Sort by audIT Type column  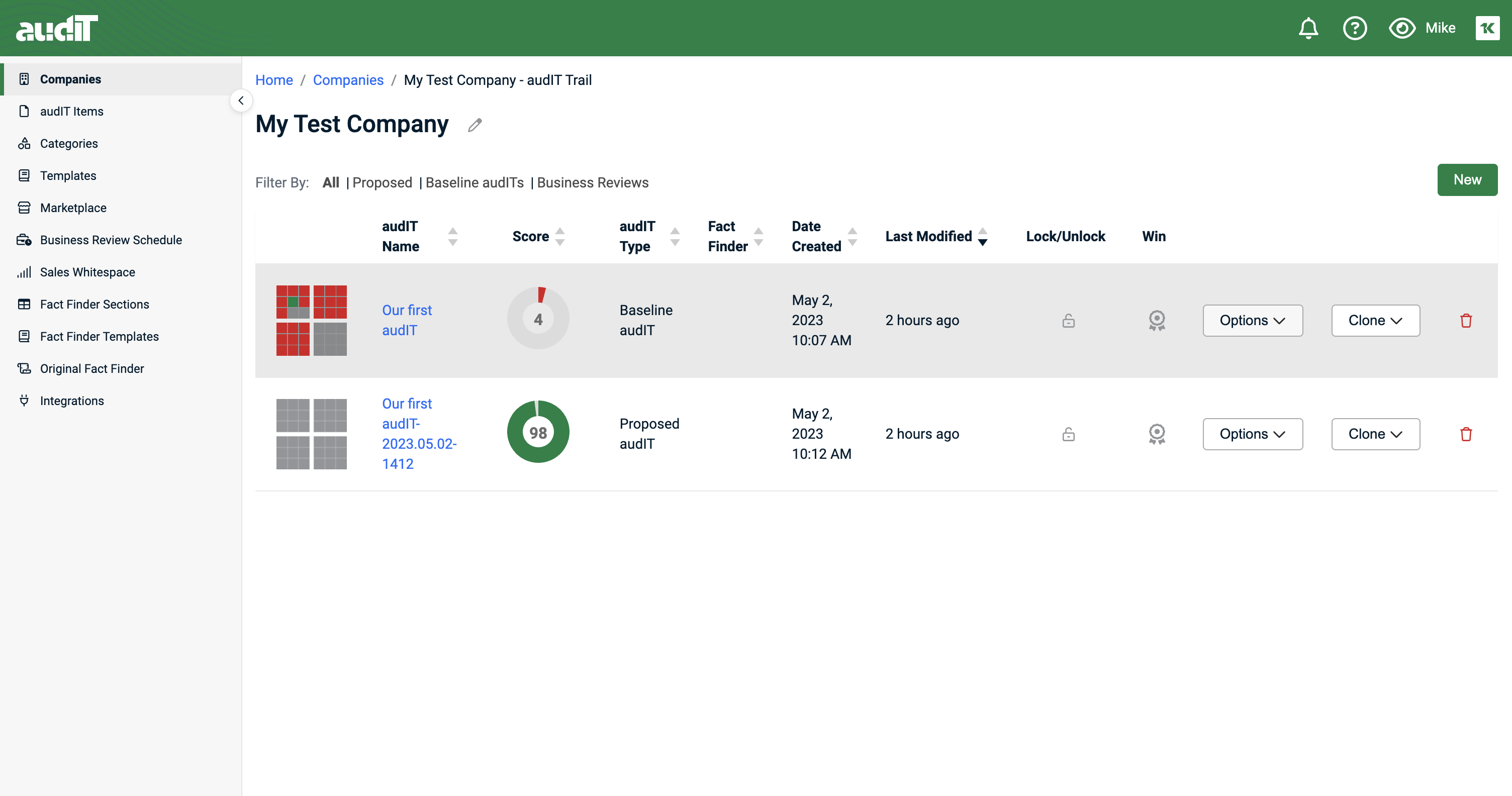coord(675,236)
